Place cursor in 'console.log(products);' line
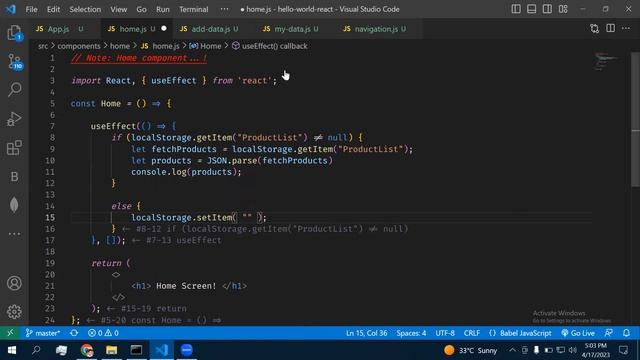 point(186,172)
